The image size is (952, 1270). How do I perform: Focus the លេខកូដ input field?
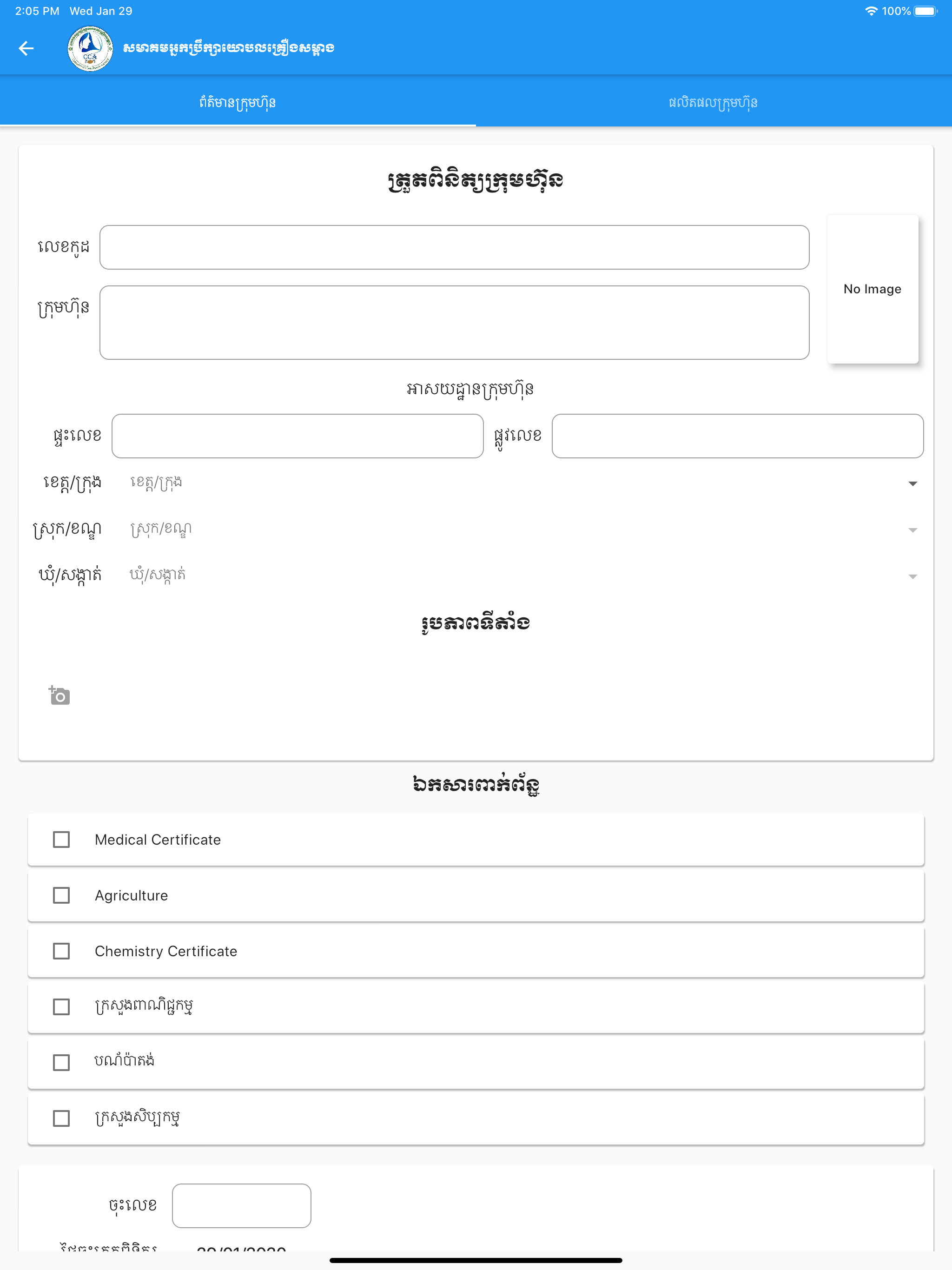[x=454, y=247]
